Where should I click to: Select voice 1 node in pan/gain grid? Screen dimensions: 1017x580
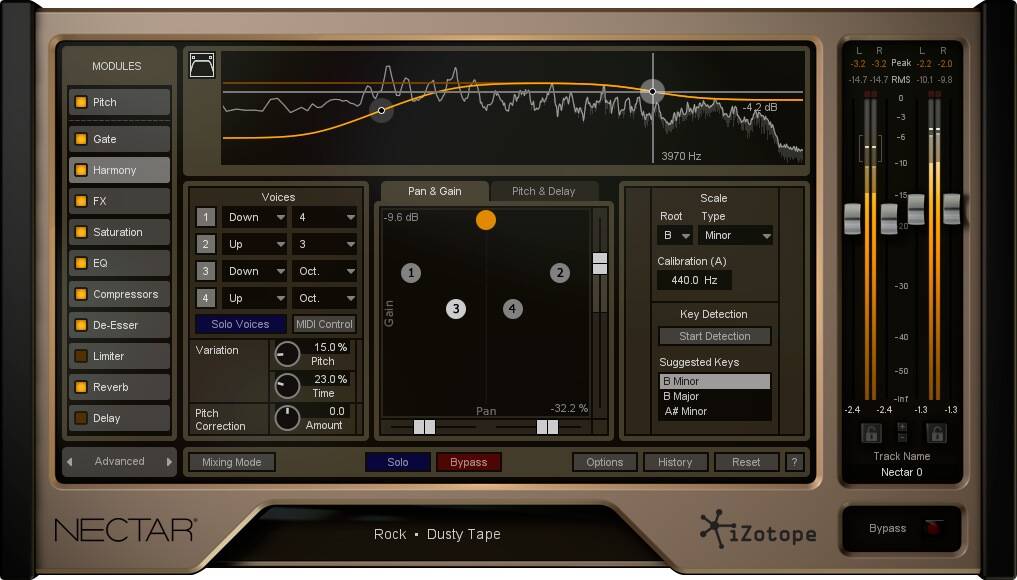coord(411,273)
